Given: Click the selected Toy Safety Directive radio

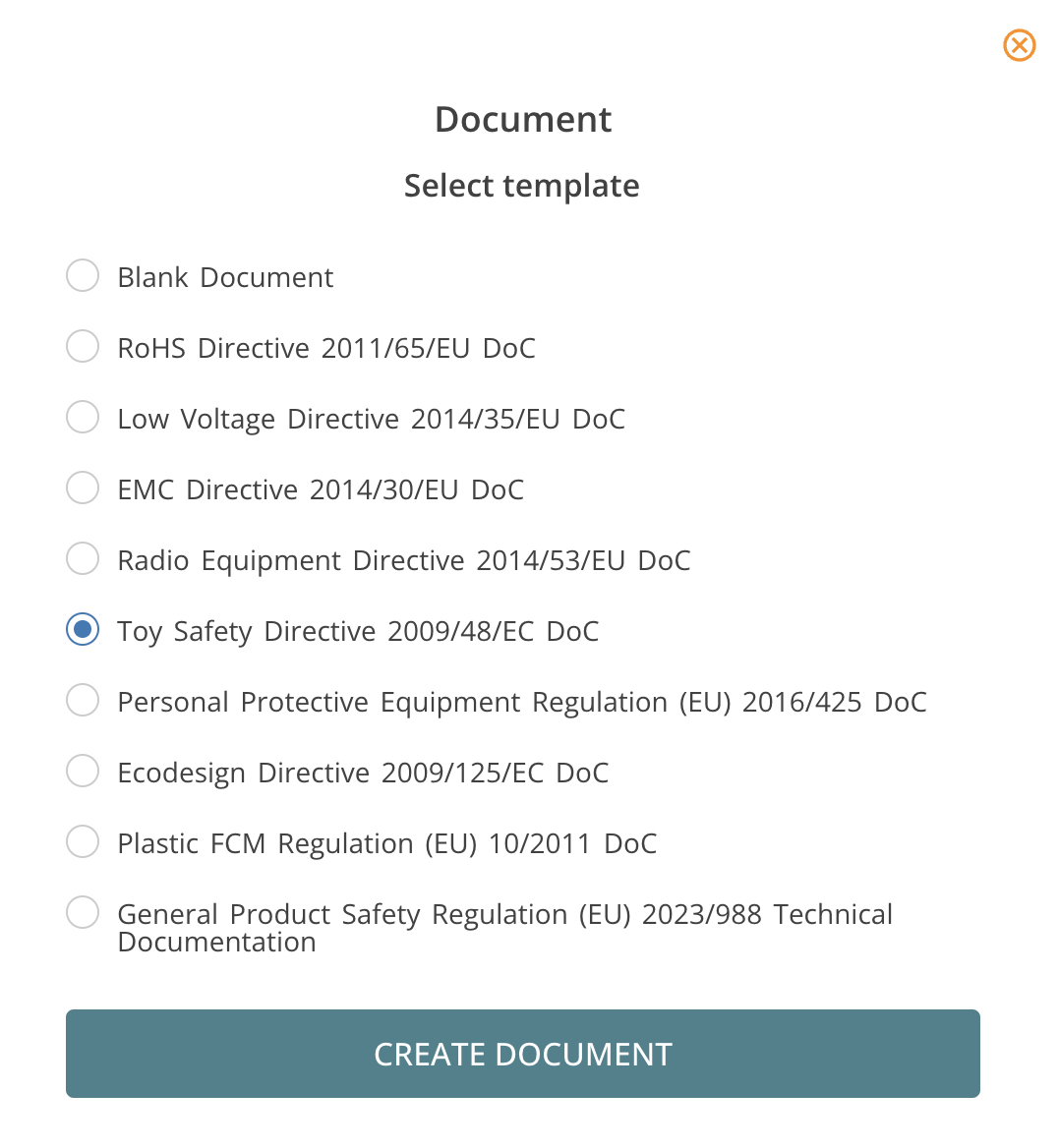Looking at the screenshot, I should [82, 630].
